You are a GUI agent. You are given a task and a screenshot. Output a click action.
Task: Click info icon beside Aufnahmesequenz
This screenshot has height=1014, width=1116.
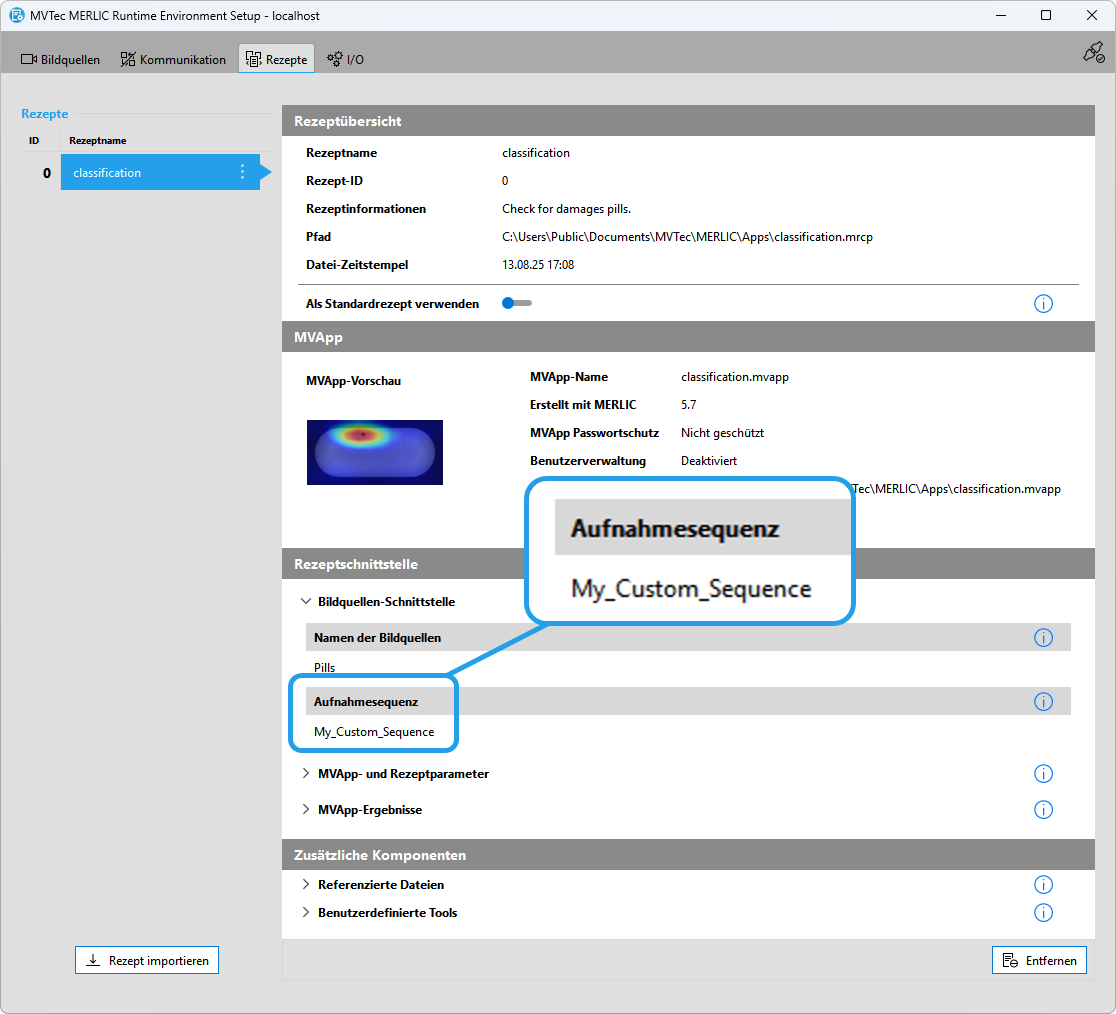click(x=1043, y=702)
